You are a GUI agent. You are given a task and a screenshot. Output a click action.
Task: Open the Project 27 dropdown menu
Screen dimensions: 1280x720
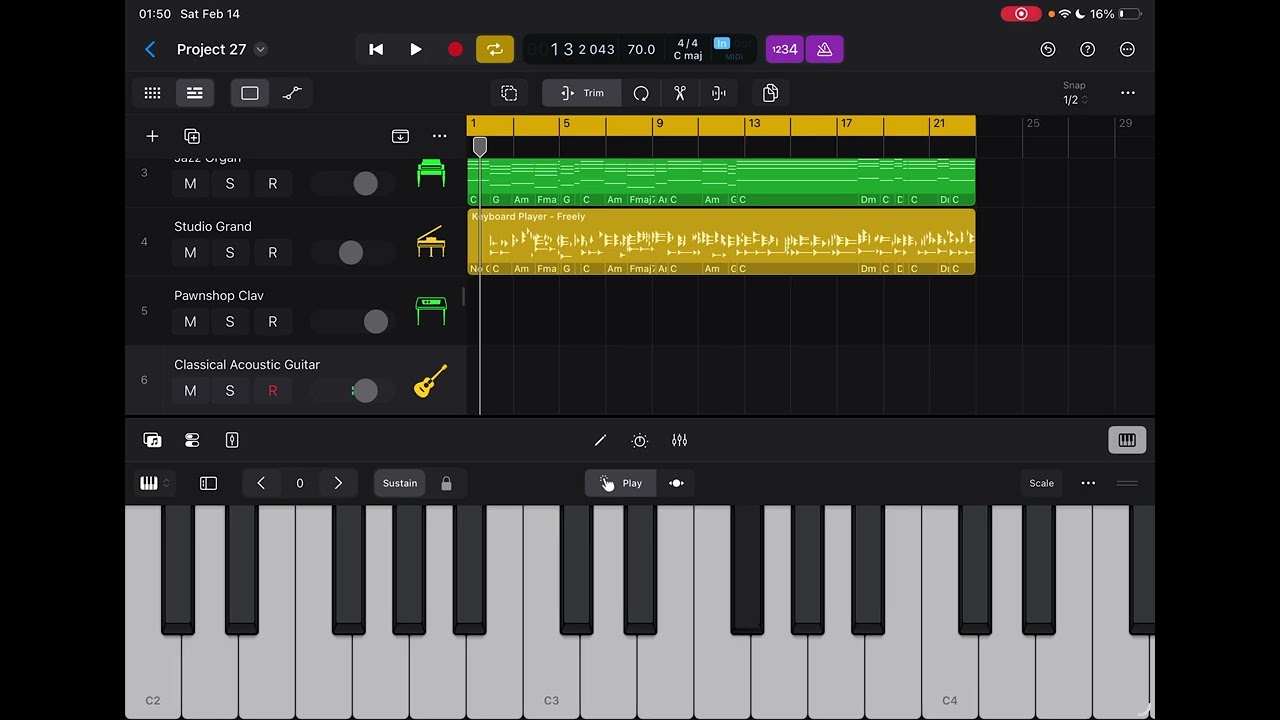click(260, 49)
